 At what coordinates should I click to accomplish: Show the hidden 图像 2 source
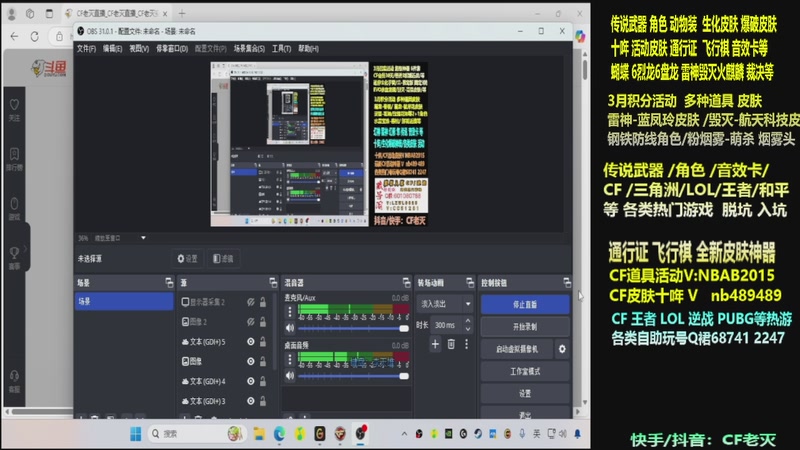click(251, 322)
